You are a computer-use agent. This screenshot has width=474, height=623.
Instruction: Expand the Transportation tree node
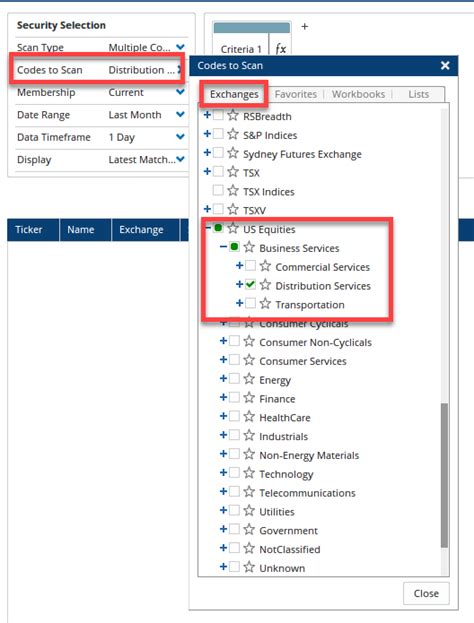(239, 303)
